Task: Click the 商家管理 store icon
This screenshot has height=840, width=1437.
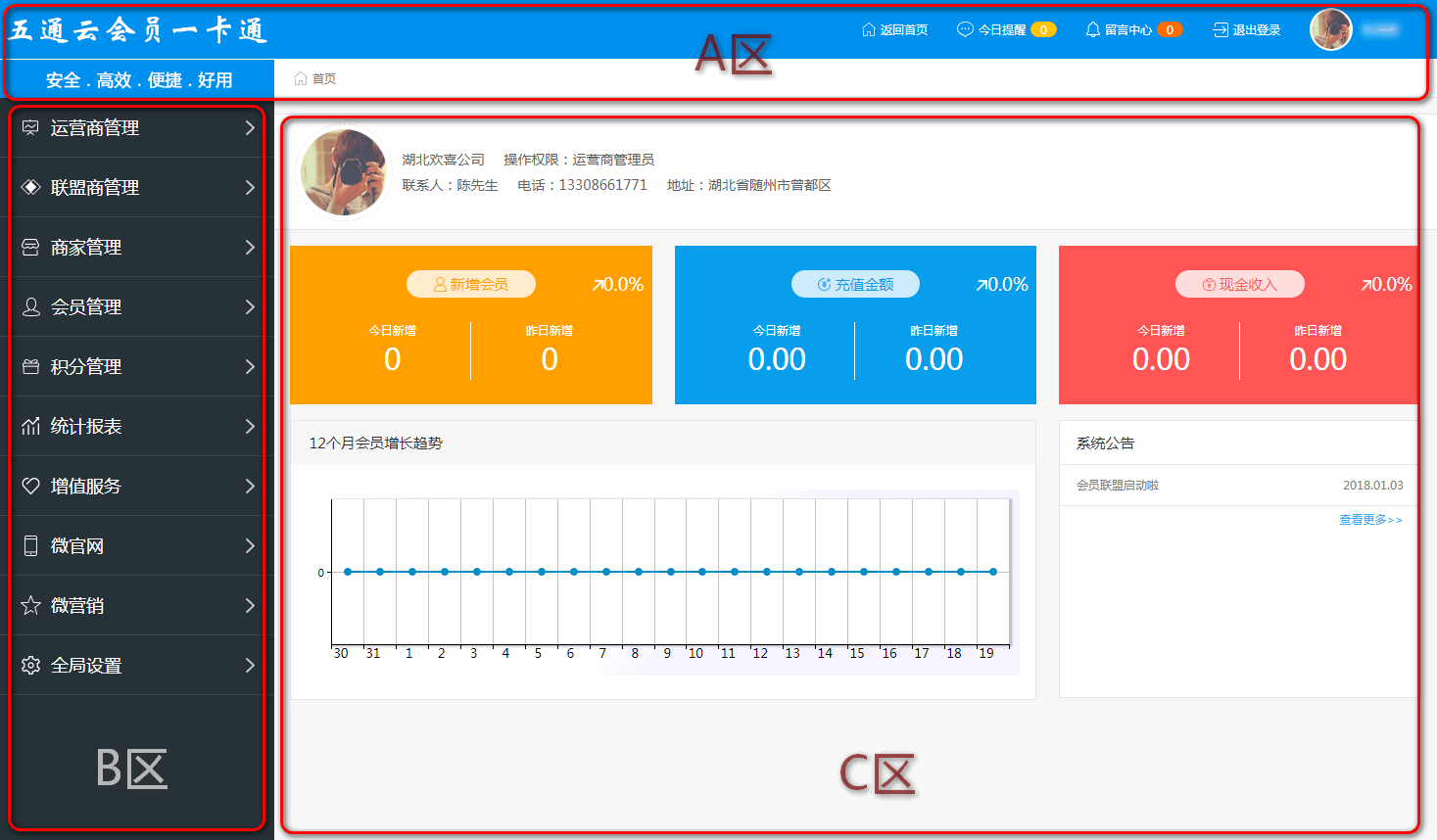Action: (30, 248)
